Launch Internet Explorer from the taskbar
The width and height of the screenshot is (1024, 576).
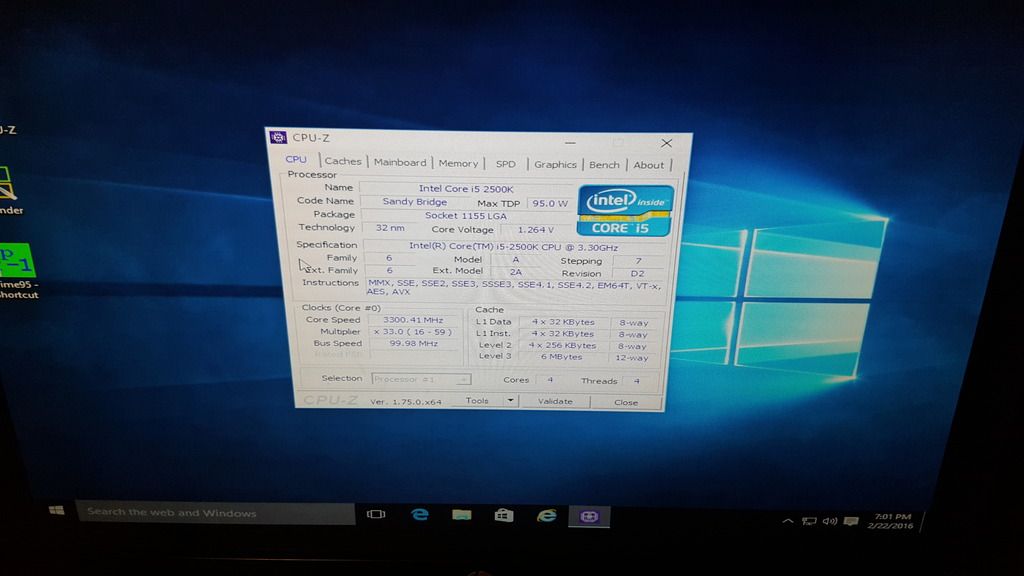547,516
